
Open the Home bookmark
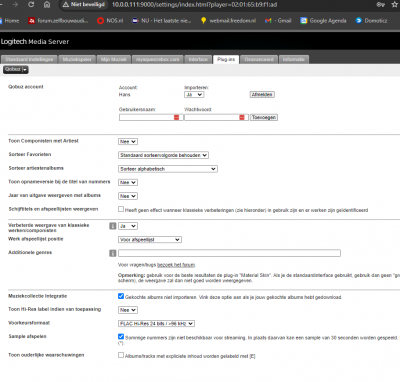[x=9, y=21]
